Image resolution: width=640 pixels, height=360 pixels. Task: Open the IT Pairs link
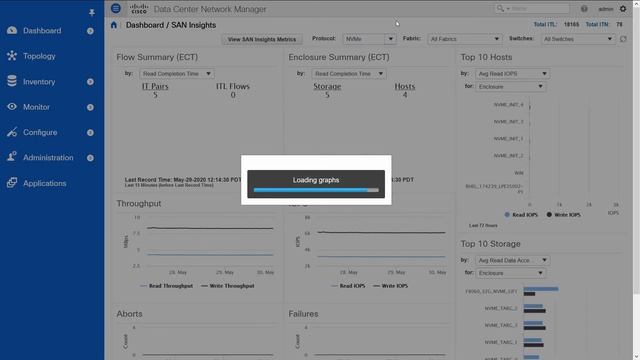(155, 86)
